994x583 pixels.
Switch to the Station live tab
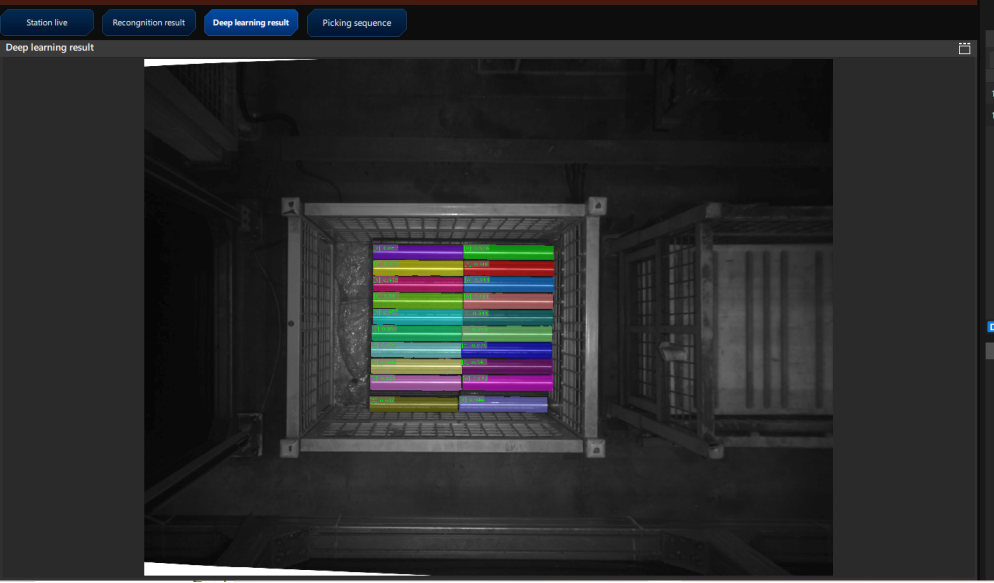point(47,21)
